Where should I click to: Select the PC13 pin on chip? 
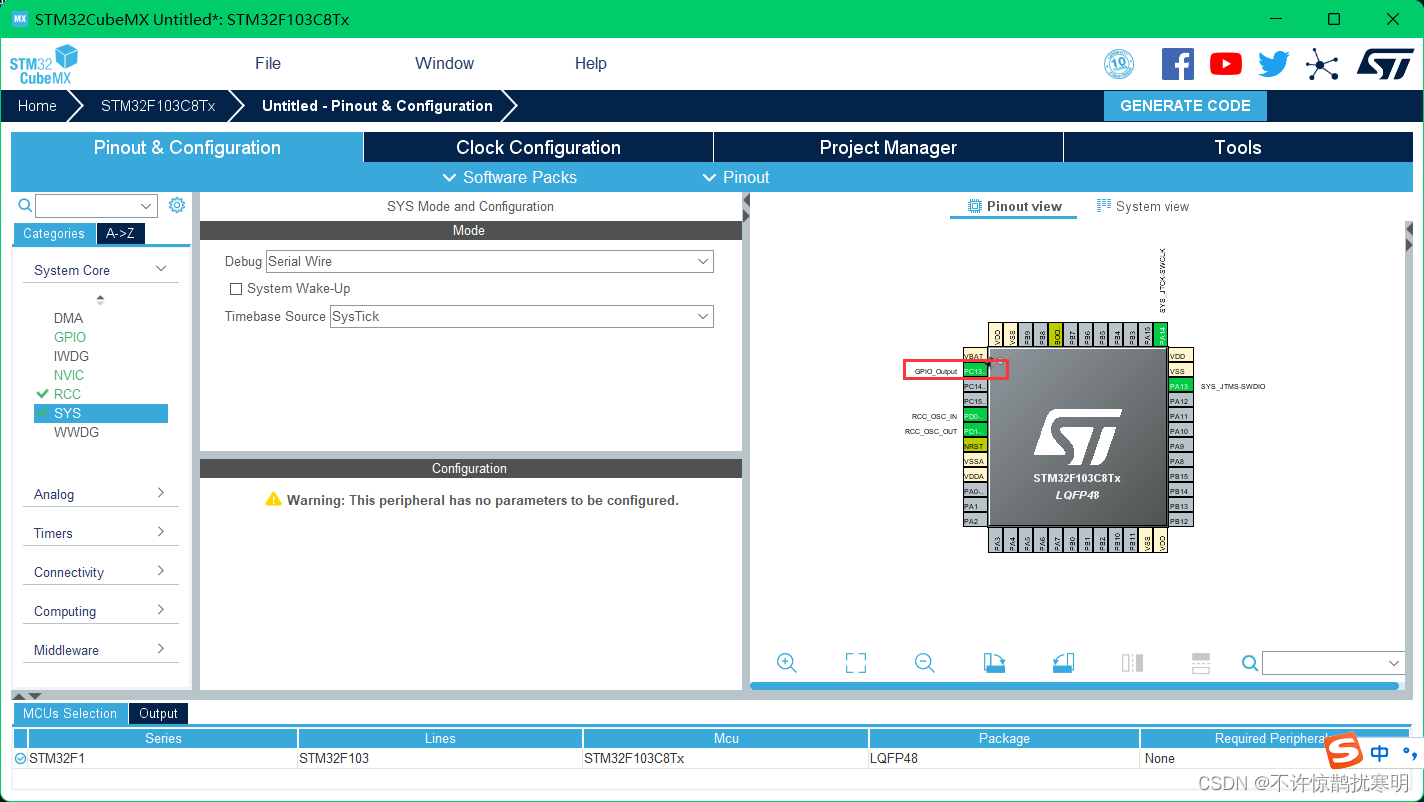tap(975, 371)
